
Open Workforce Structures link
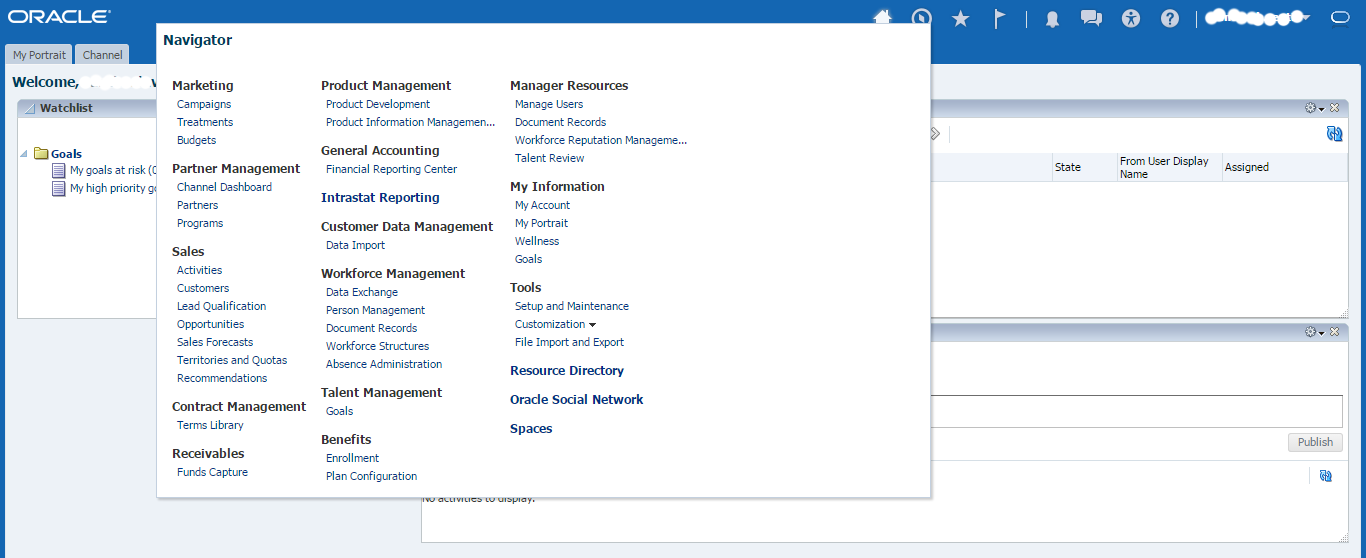click(377, 346)
